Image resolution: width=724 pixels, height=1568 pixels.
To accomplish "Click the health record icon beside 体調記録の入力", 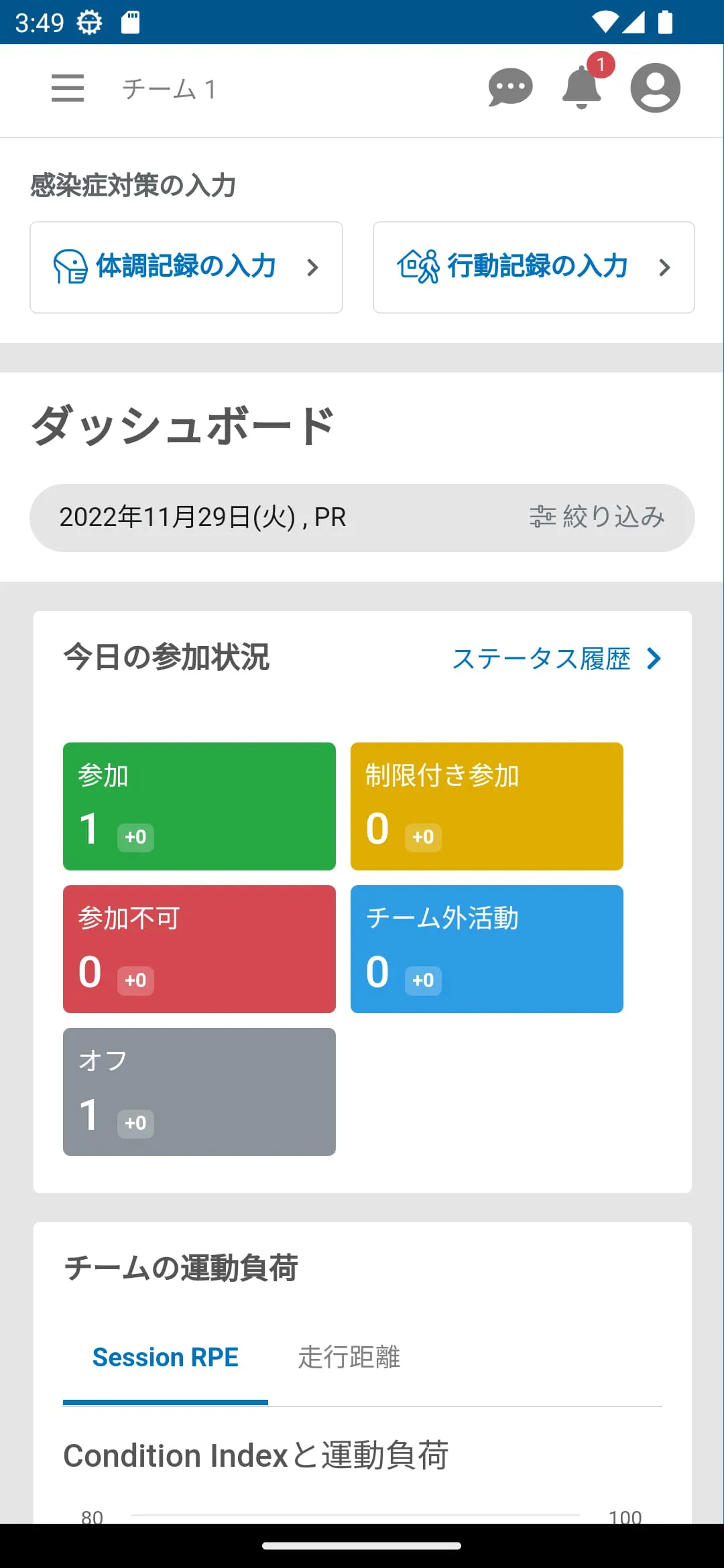I will (x=70, y=267).
